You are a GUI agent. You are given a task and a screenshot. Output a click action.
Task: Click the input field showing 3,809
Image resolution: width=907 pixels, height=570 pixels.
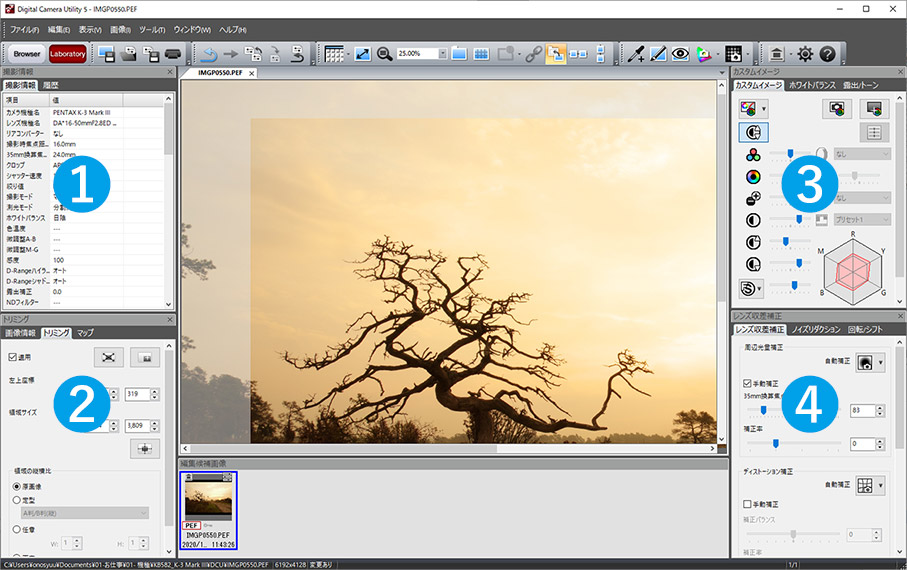pyautogui.click(x=137, y=425)
